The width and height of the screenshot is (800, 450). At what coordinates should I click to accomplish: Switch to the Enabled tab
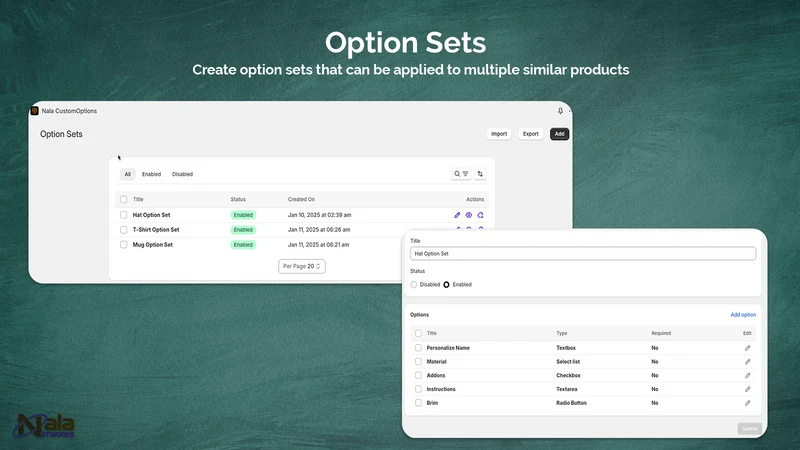[x=152, y=174]
